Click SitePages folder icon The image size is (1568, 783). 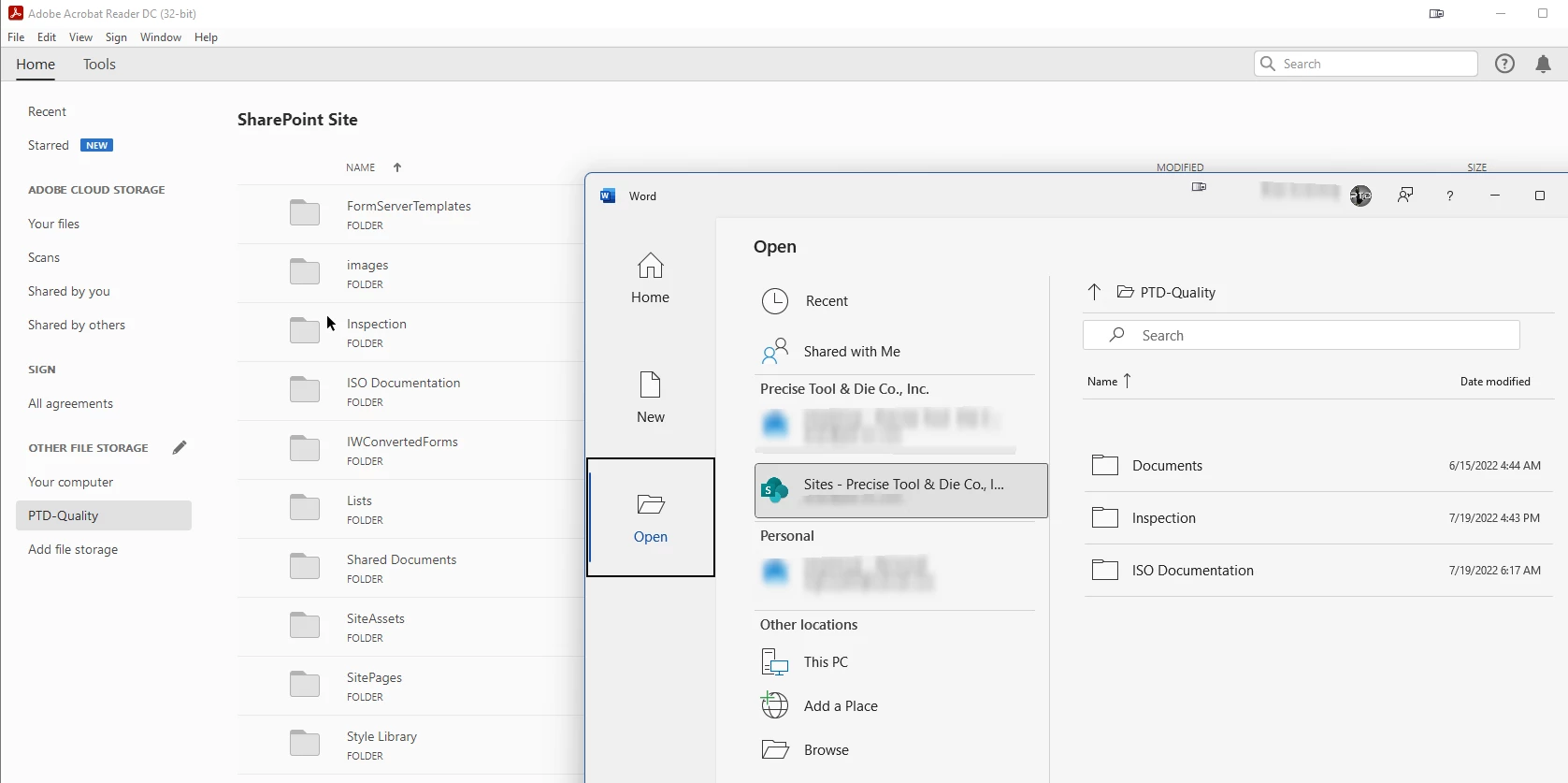(305, 684)
